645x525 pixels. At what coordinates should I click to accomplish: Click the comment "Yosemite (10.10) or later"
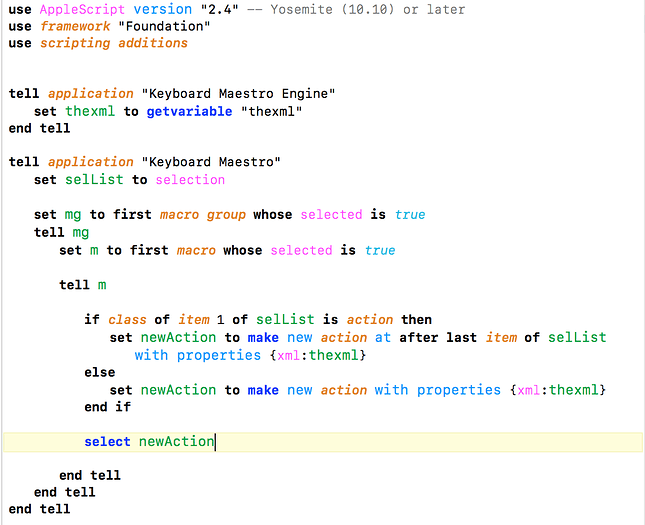click(367, 9)
